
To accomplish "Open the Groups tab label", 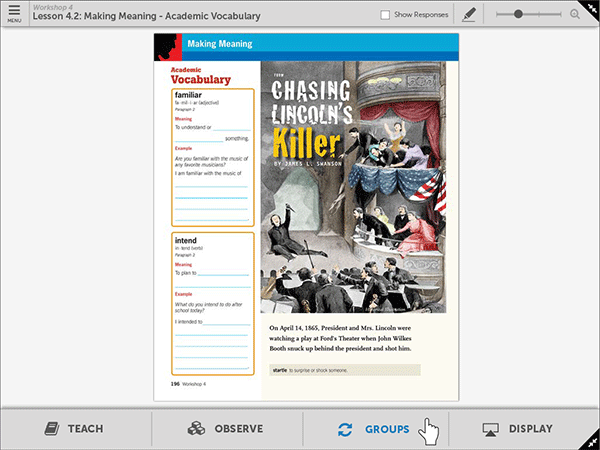I will point(387,429).
